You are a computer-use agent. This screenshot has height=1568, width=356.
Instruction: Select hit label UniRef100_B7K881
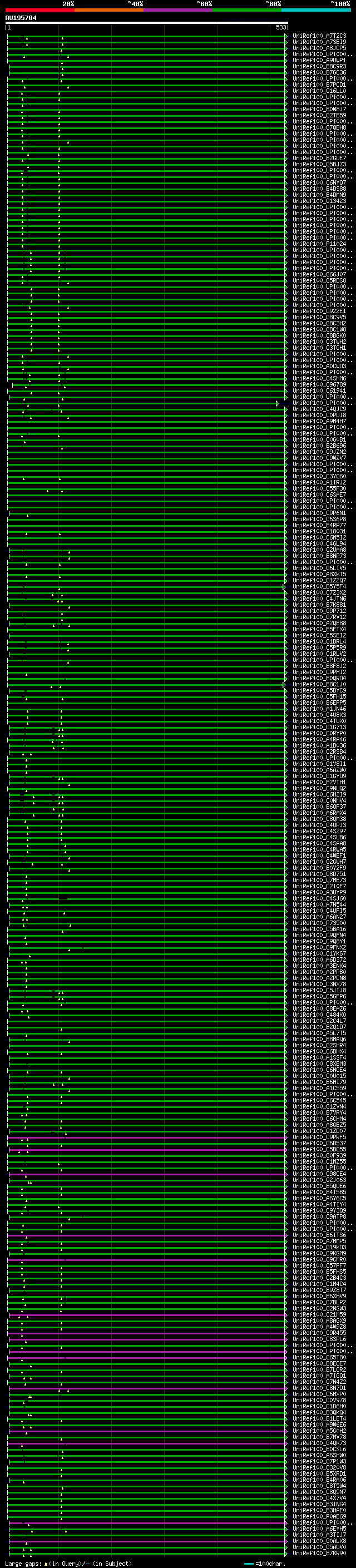[x=319, y=605]
